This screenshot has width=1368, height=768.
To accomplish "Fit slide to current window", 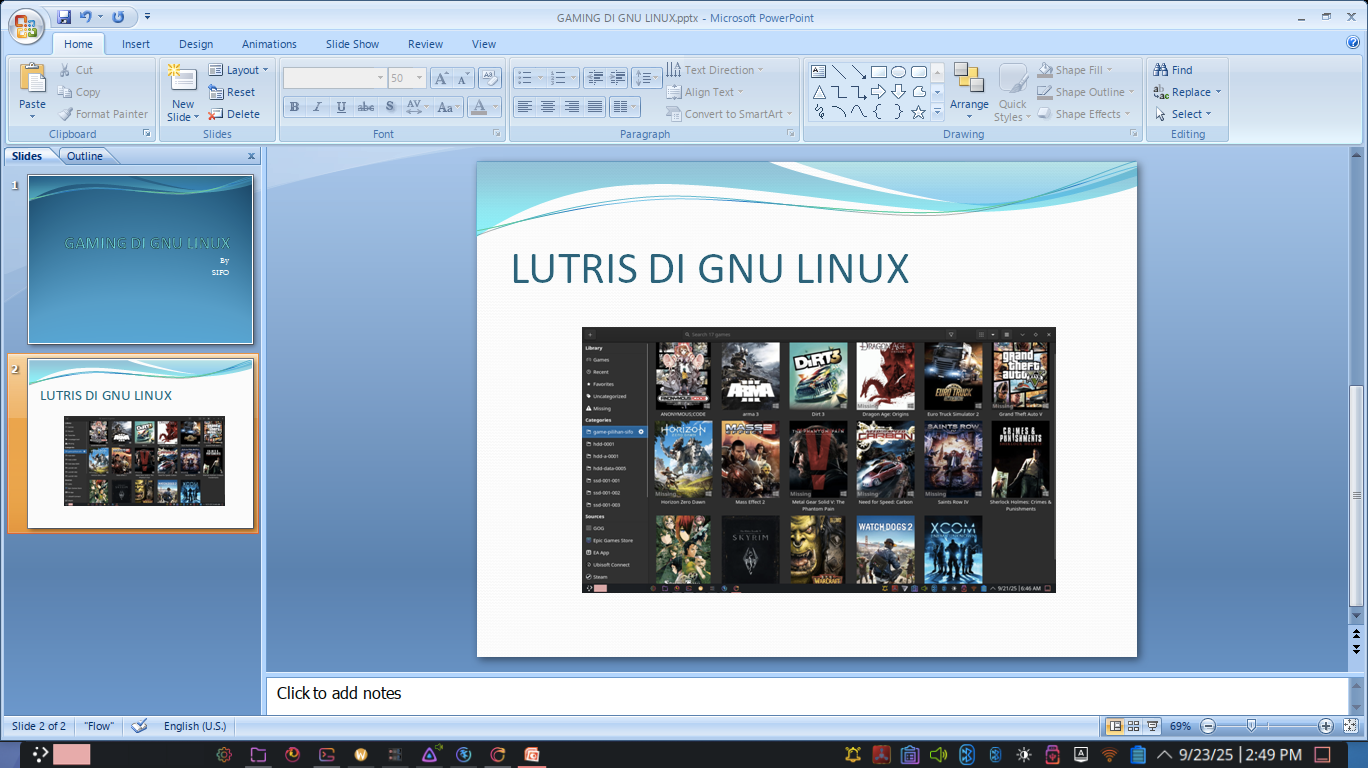I will [1351, 726].
